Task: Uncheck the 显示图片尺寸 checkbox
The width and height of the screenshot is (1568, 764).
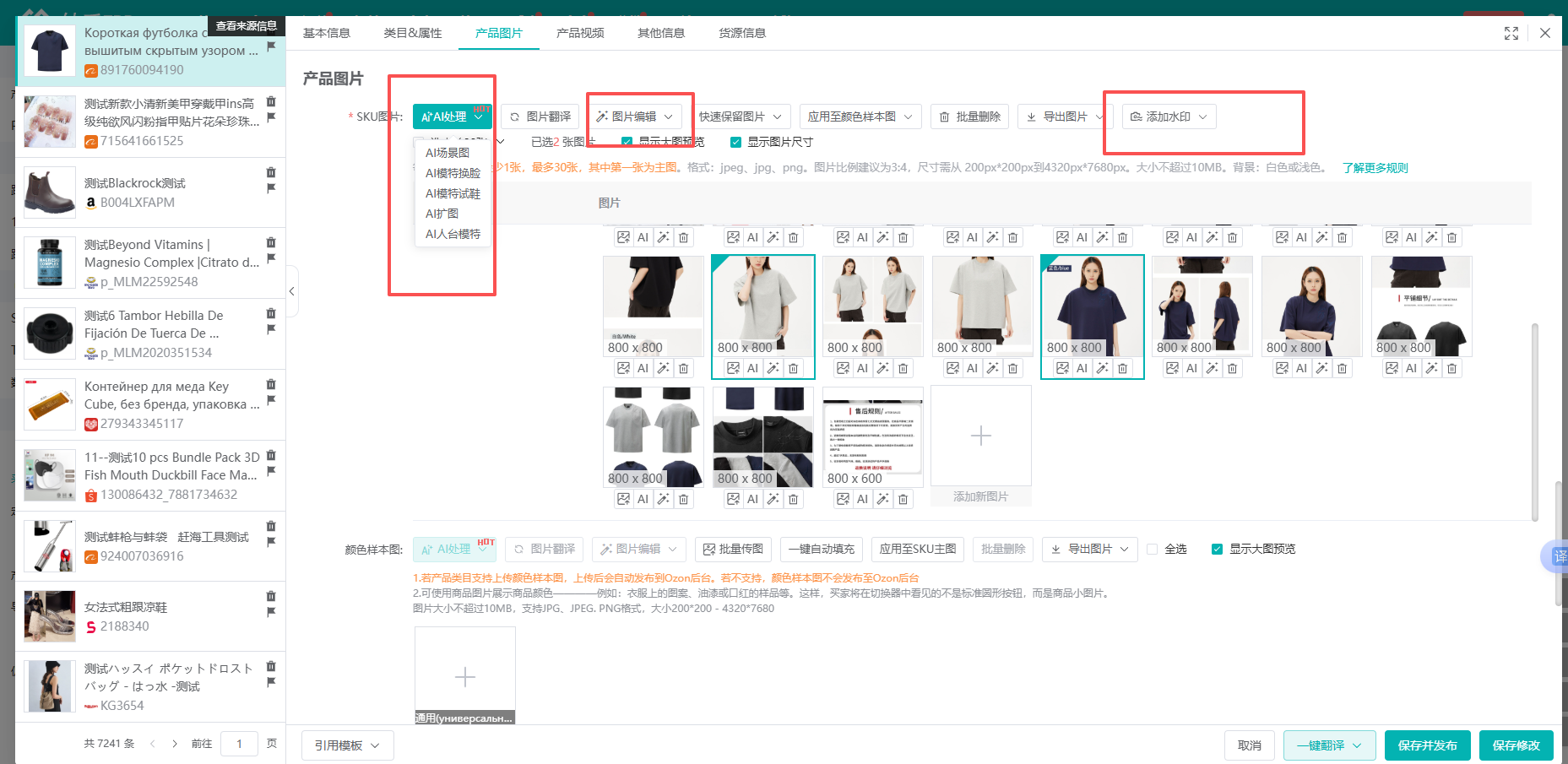Action: 735,142
